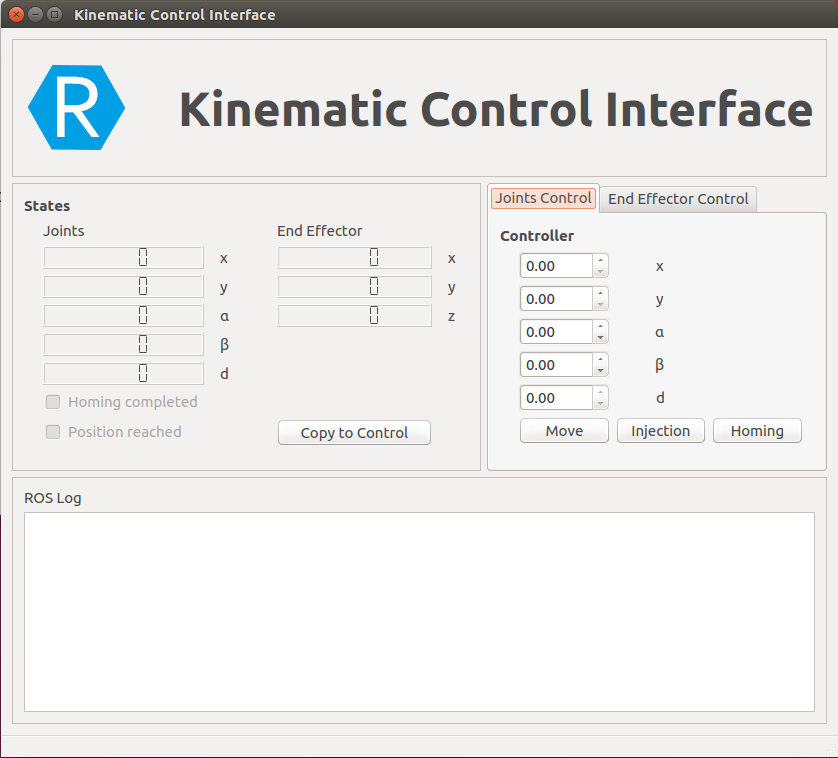Click the Move button
Image resolution: width=838 pixels, height=758 pixels.
coord(564,431)
